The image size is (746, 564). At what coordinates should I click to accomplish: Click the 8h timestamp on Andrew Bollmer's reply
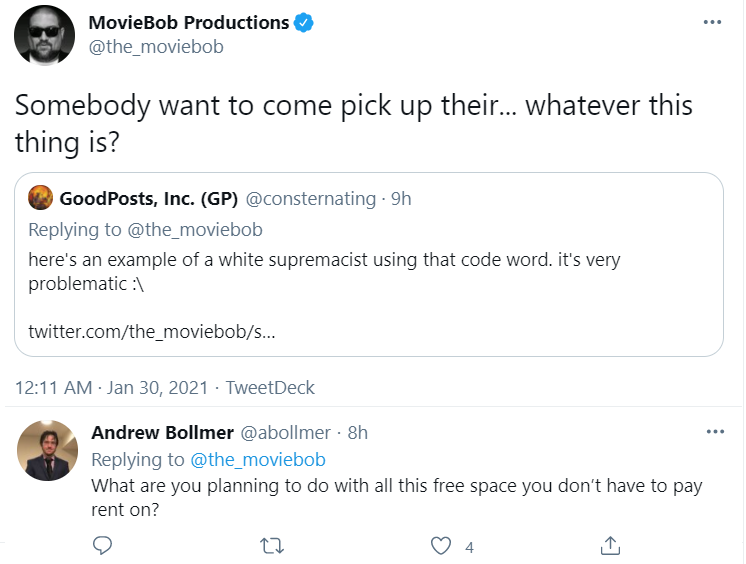[x=358, y=433]
